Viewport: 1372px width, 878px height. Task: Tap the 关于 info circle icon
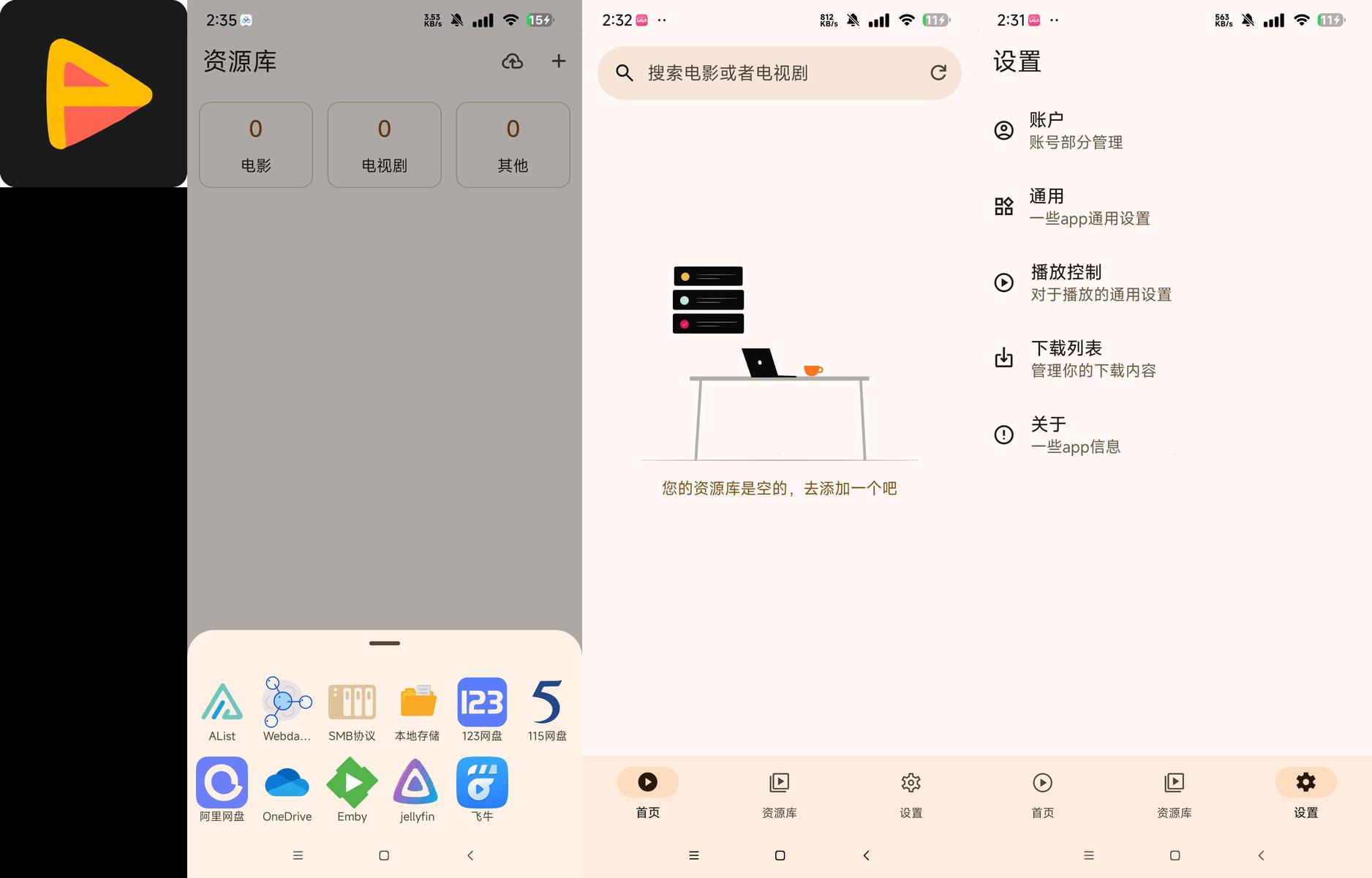1004,435
